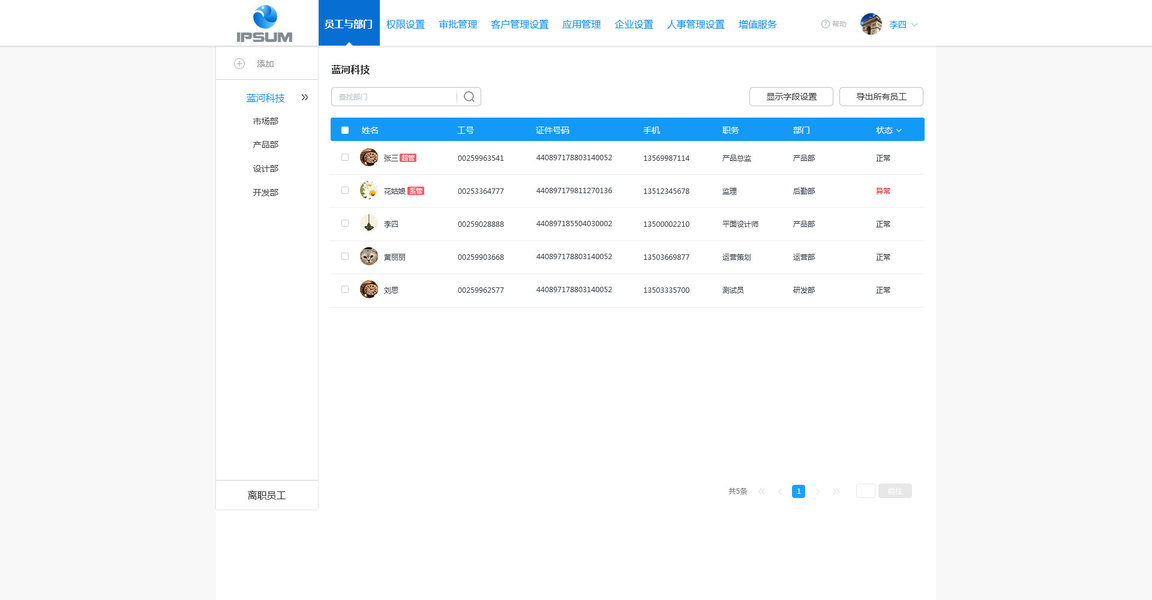Go to next page arrow

coord(817,491)
